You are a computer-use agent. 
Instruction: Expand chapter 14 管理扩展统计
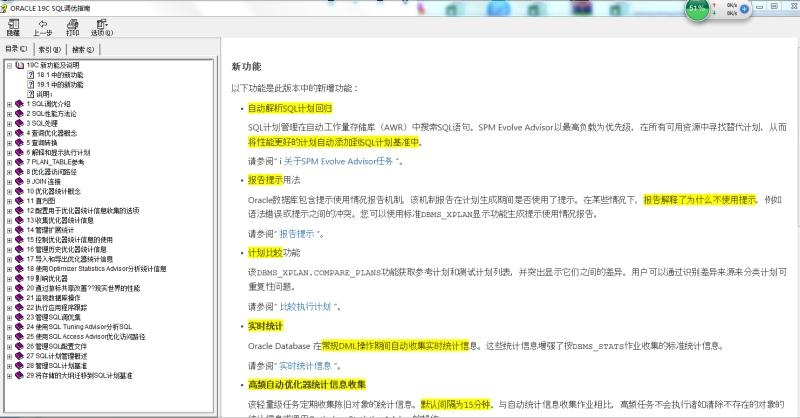click(x=9, y=230)
